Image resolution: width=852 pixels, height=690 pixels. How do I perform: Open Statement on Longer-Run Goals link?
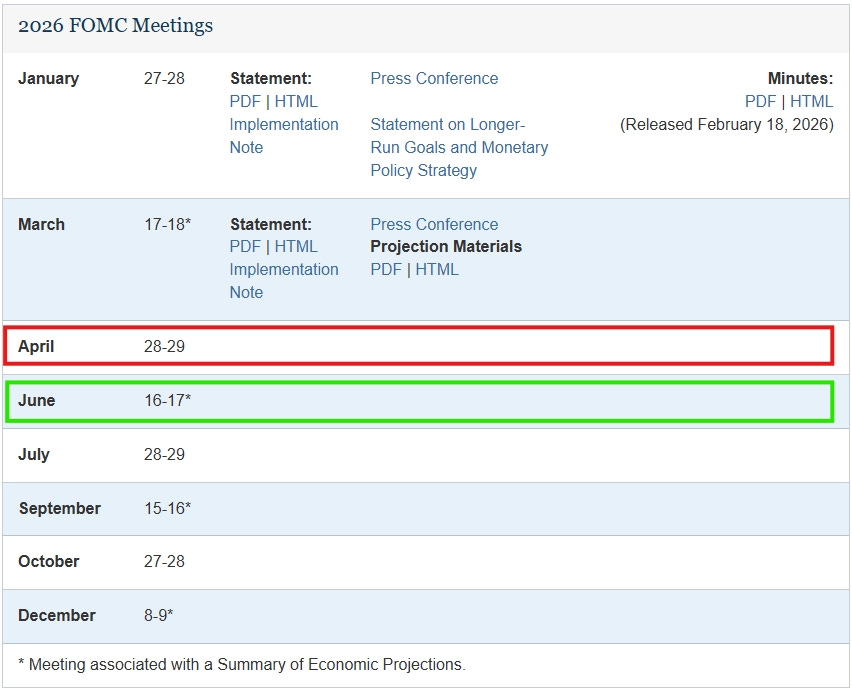pyautogui.click(x=459, y=147)
